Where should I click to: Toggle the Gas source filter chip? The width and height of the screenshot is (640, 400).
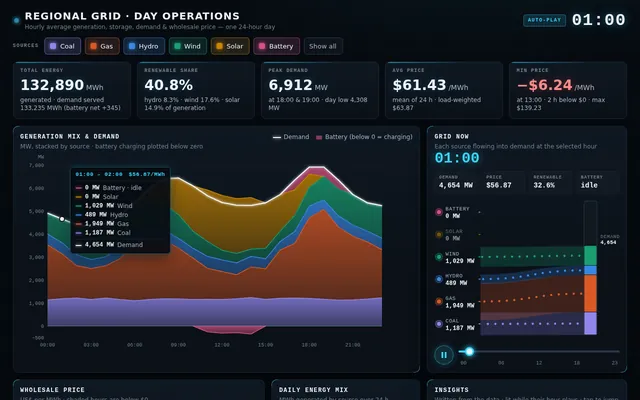(102, 46)
